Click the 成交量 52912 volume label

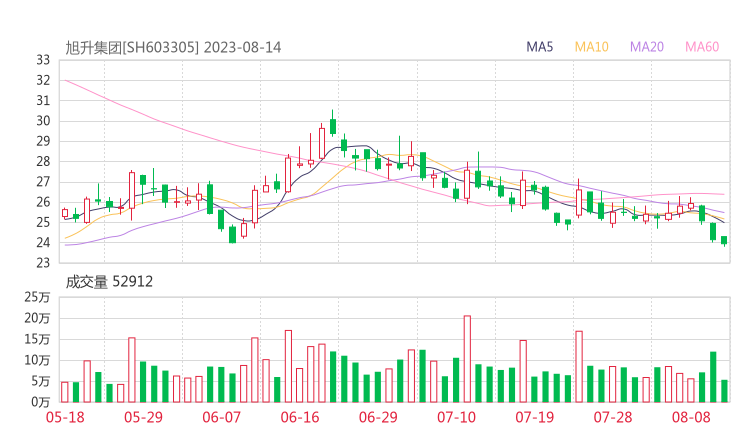pos(109,282)
